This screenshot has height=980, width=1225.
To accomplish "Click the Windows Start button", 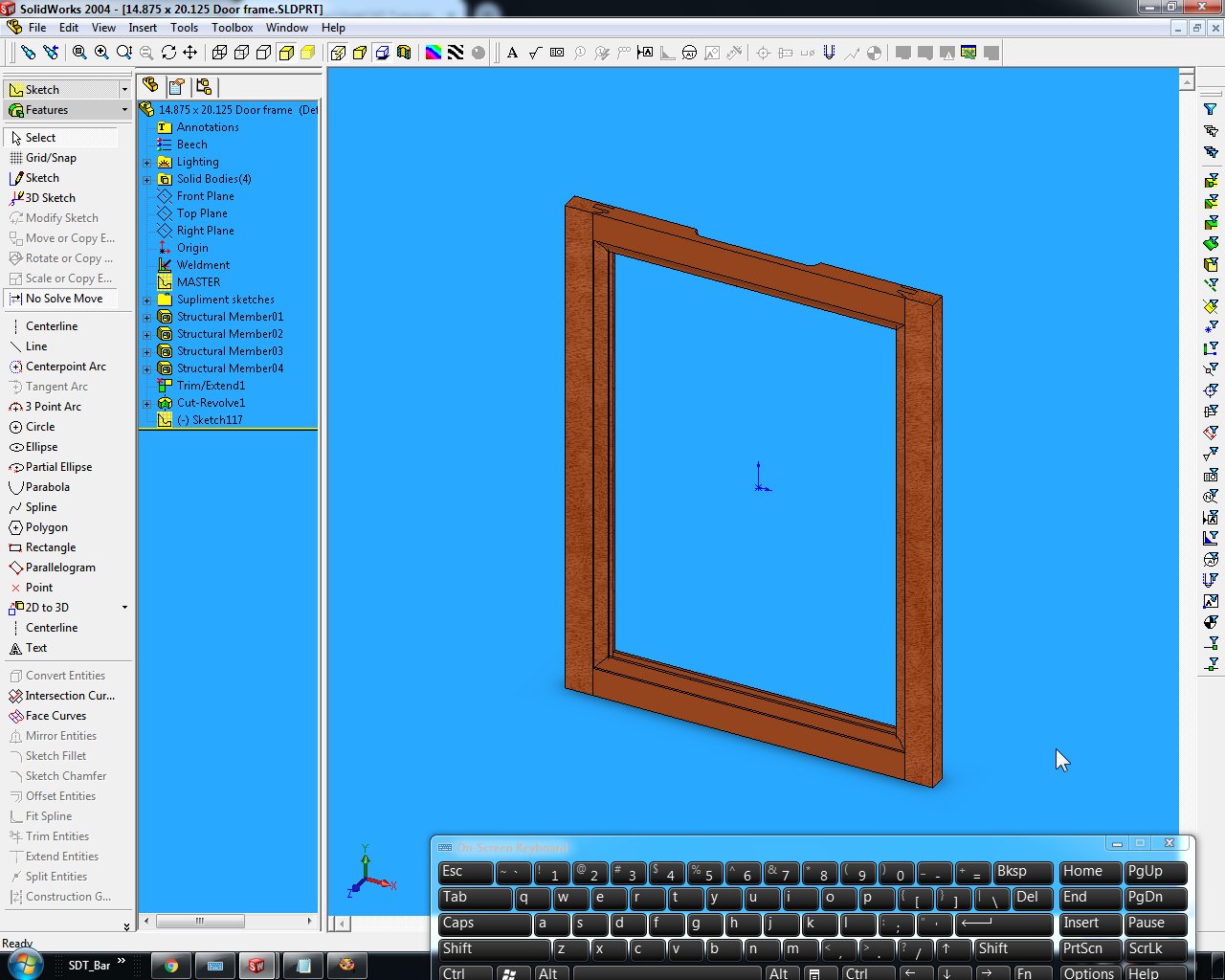I will click(x=25, y=964).
